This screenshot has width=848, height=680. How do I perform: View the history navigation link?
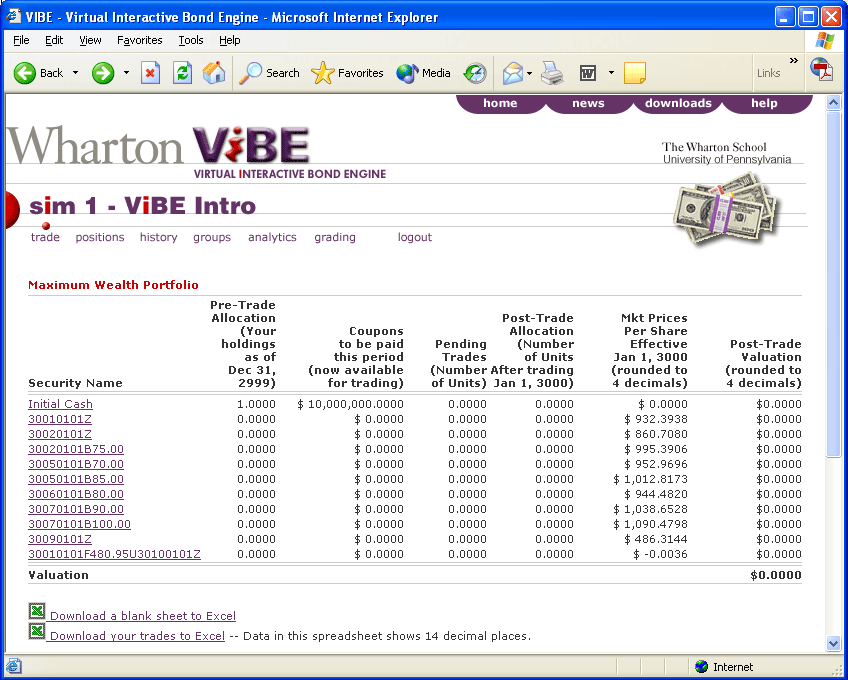(x=158, y=237)
